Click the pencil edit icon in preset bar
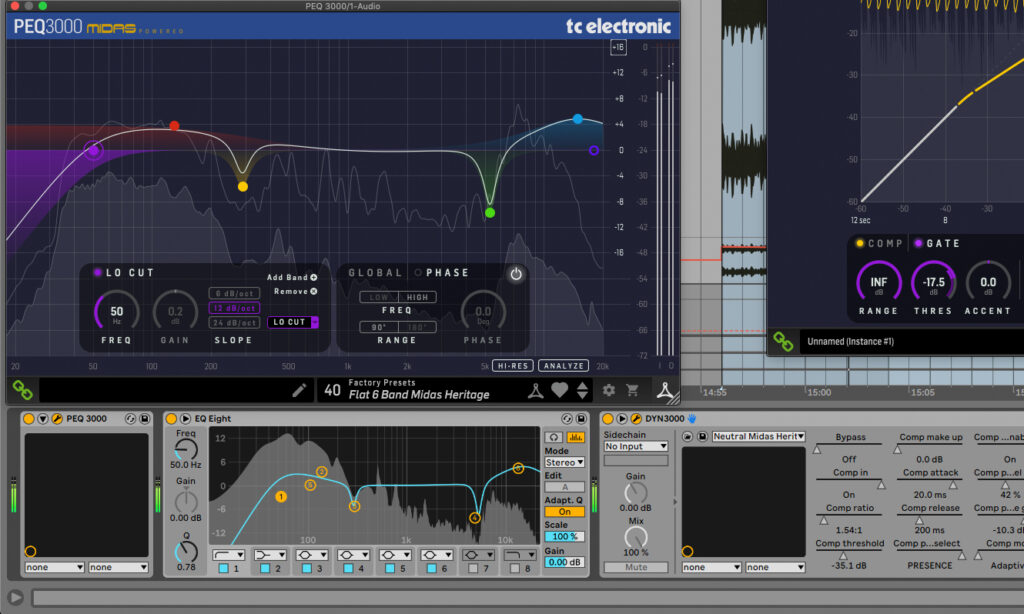This screenshot has height=614, width=1024. click(299, 390)
